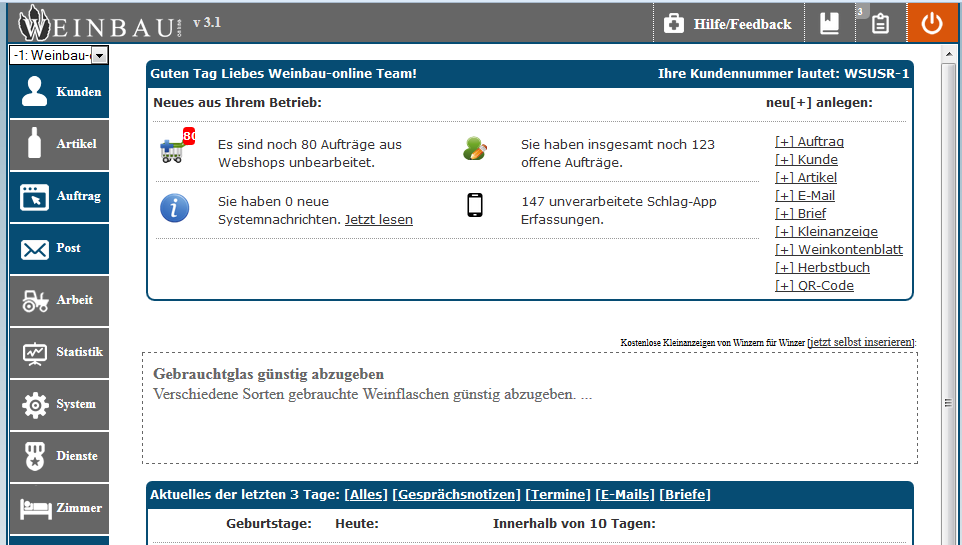962x545 pixels.
Task: Click Hilfe/Feedback button in header
Action: [727, 24]
